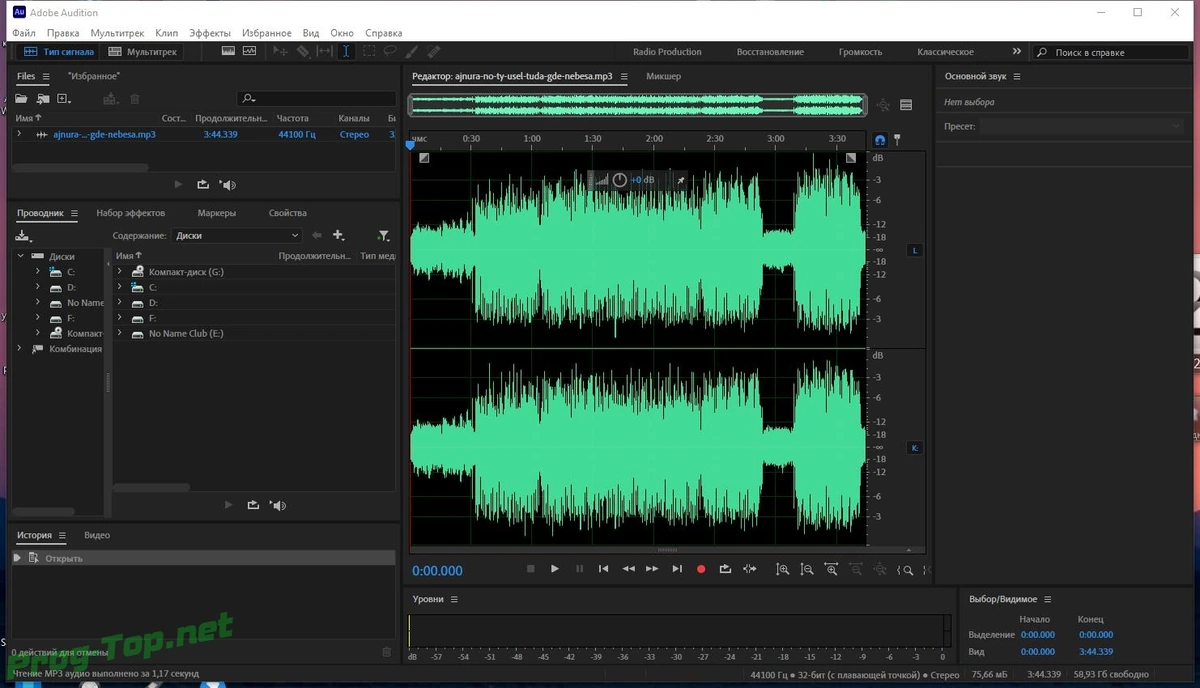This screenshot has height=688, width=1200.
Task: Select Громкость workspace
Action: [860, 52]
